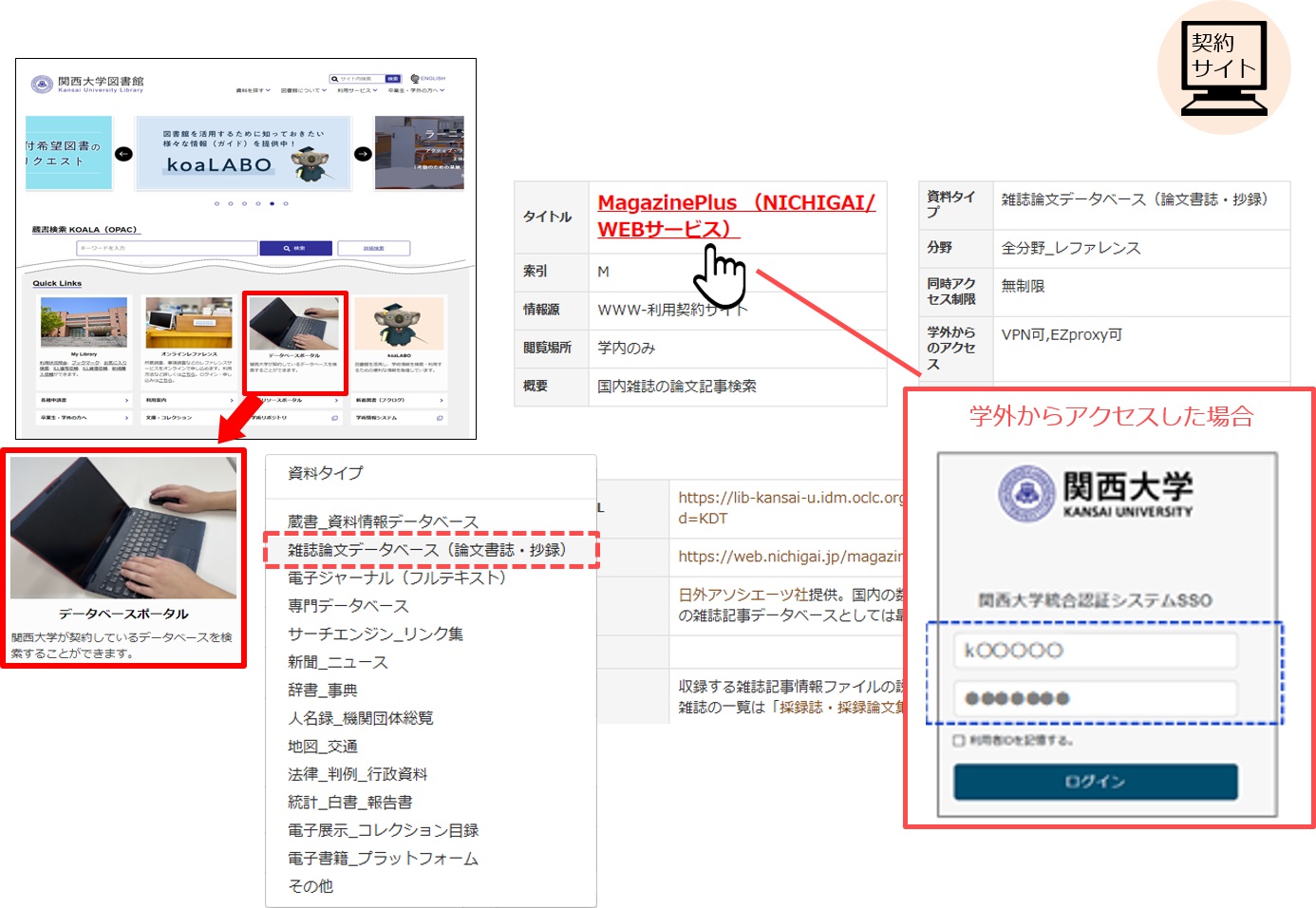1316x908 pixels.
Task: Choose 電子ジャーナル(フルテキスト) from 資料タイプ list
Action: tap(397, 577)
